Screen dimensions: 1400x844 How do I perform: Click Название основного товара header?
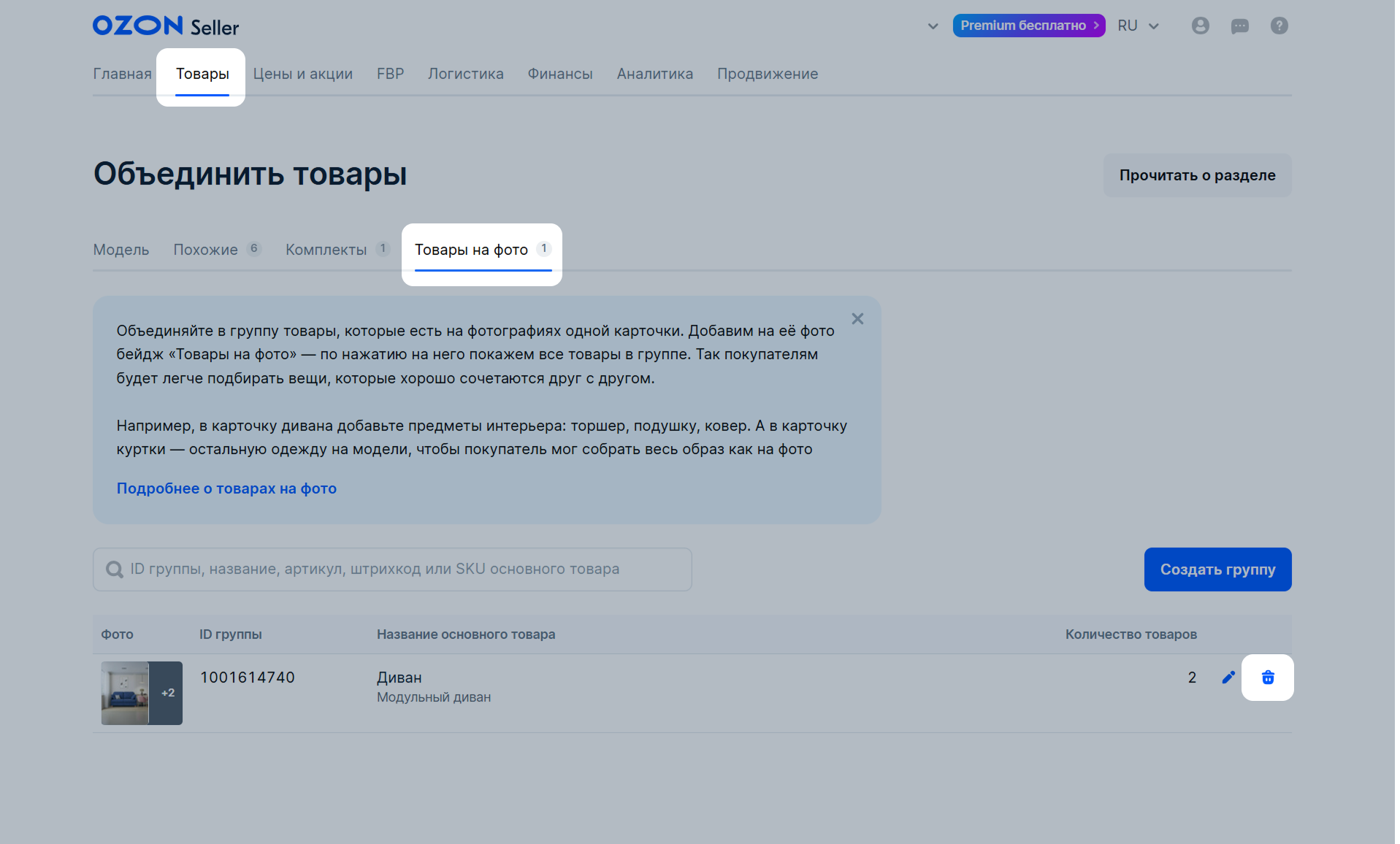(466, 634)
